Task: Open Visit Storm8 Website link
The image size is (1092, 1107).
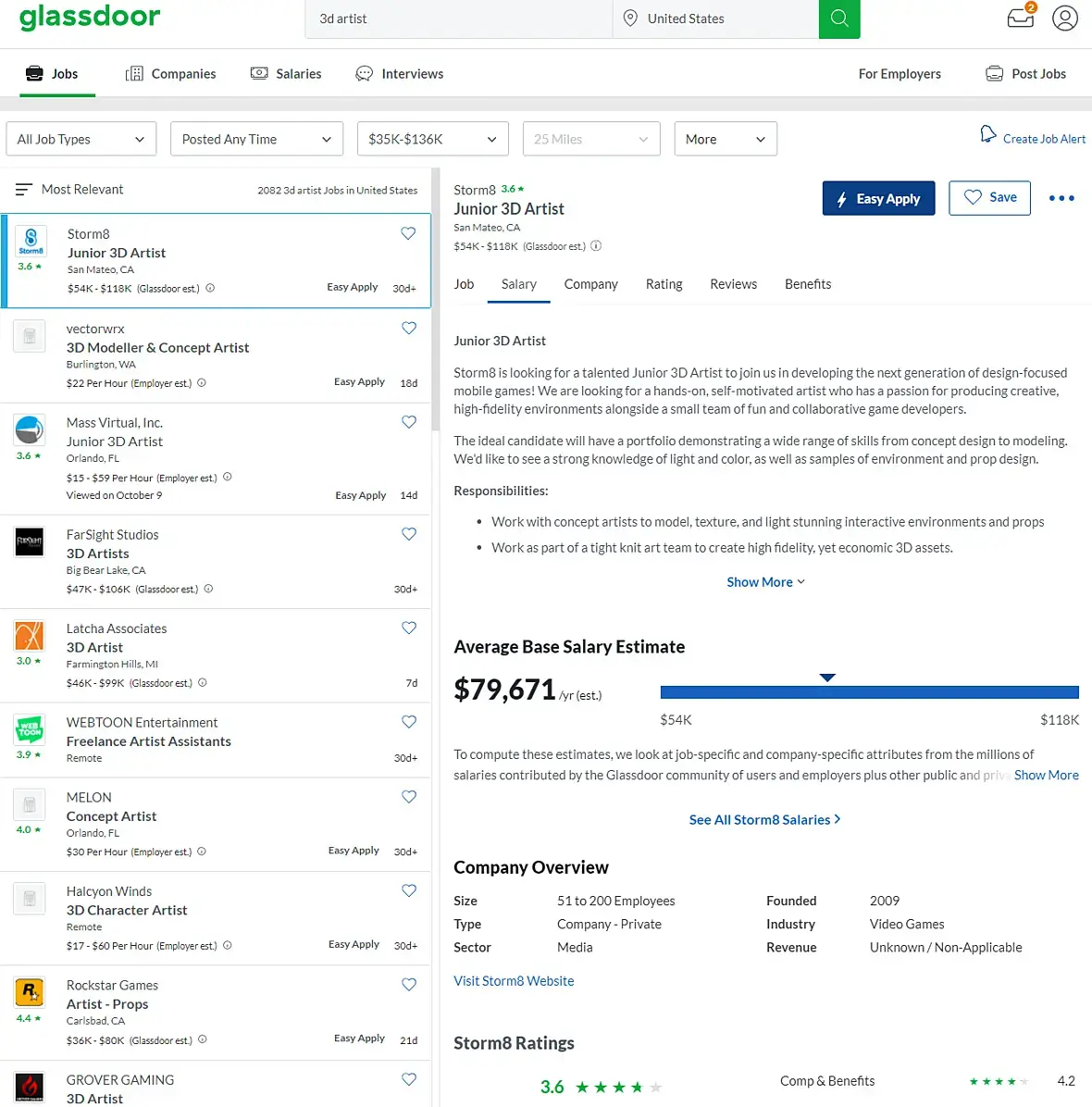Action: point(514,980)
